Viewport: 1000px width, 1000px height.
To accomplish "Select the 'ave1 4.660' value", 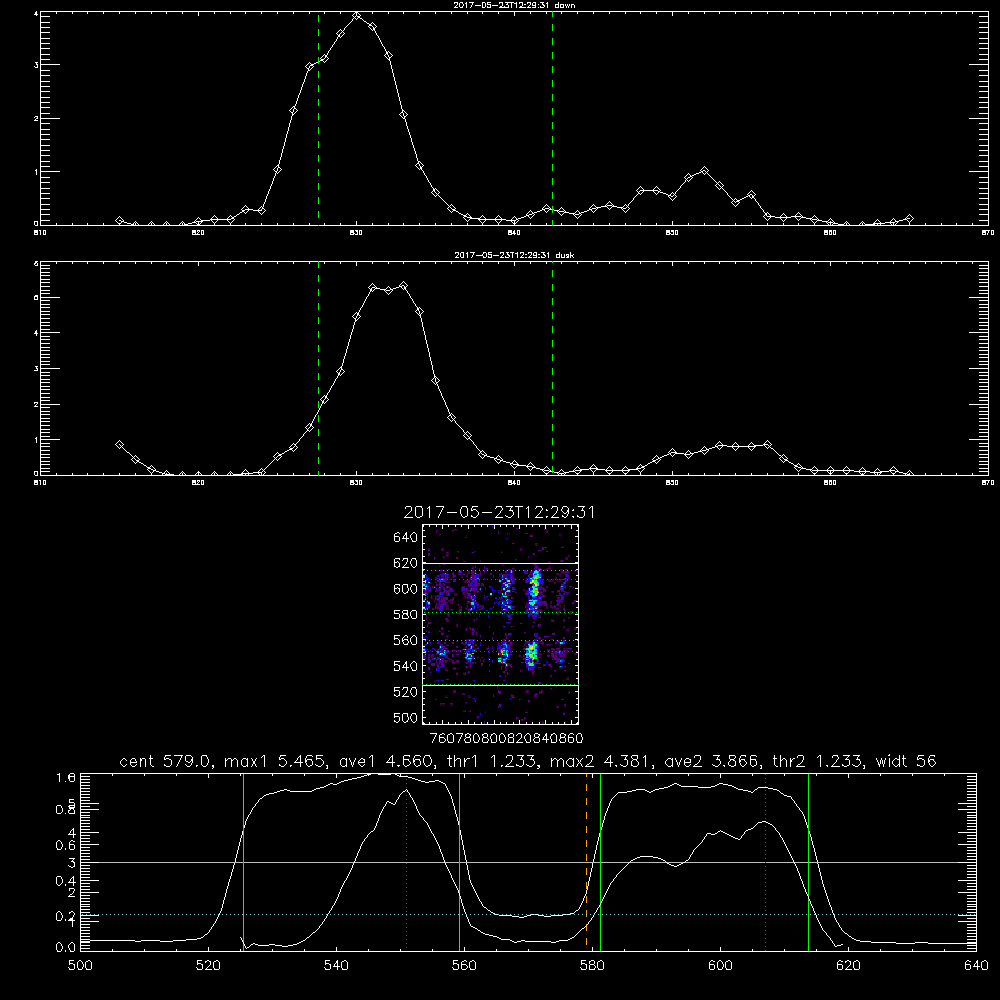I will click(x=386, y=761).
